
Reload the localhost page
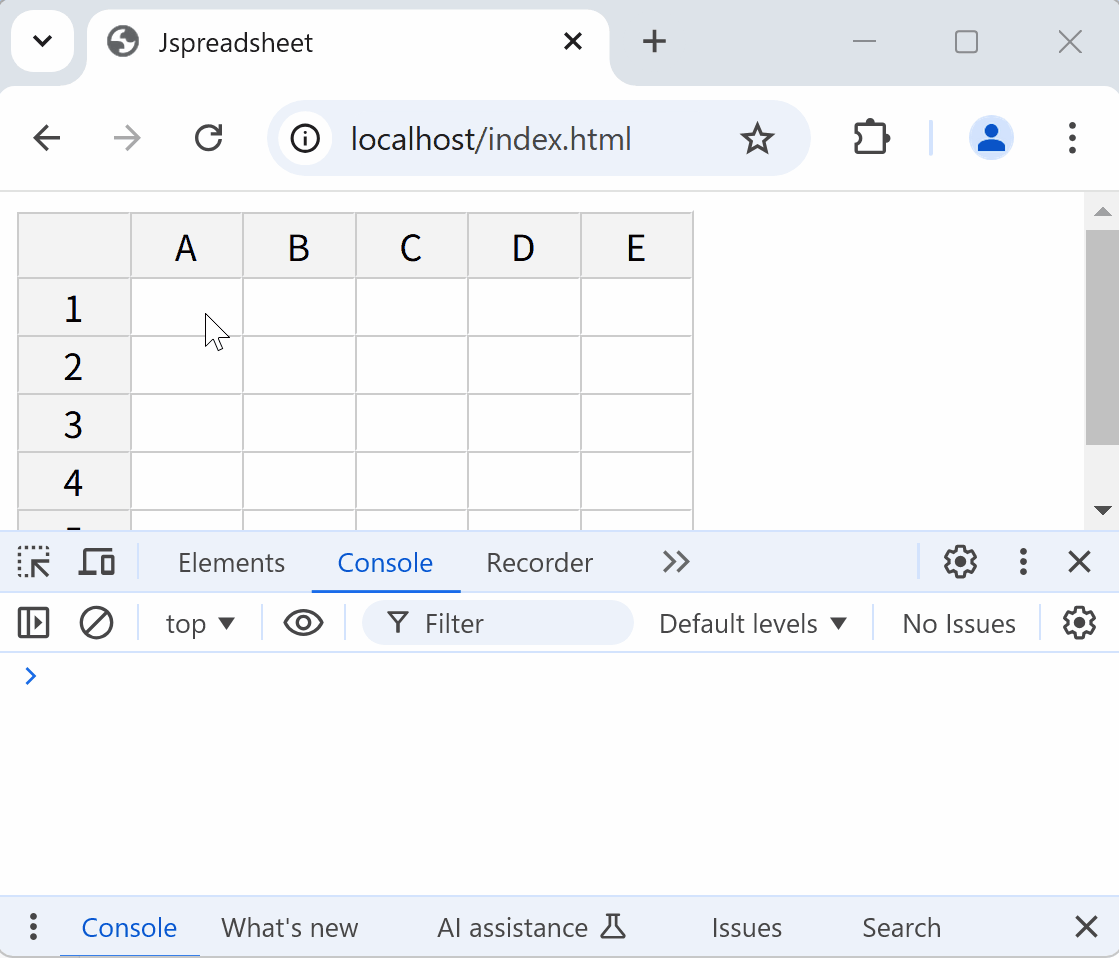coord(208,138)
